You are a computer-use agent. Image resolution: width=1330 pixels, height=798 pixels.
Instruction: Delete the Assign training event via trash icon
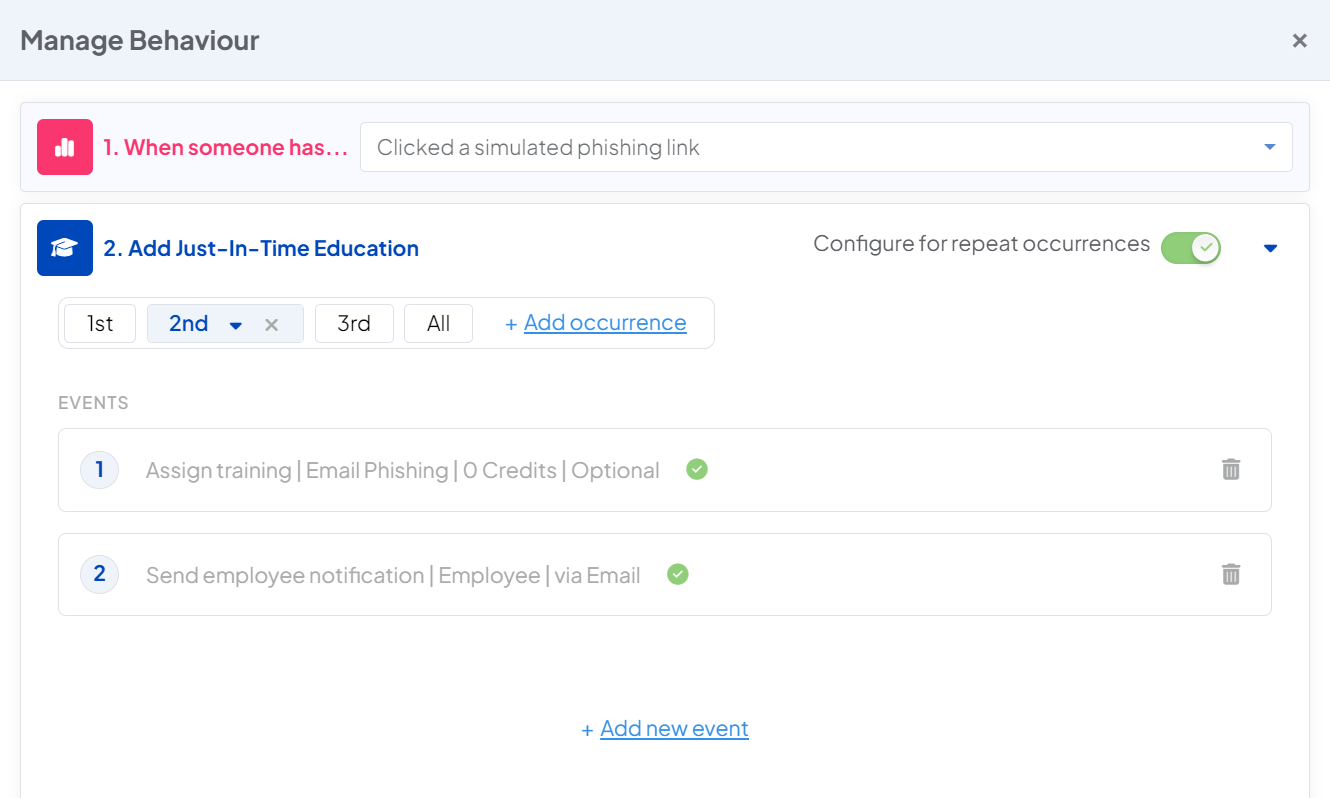tap(1231, 469)
